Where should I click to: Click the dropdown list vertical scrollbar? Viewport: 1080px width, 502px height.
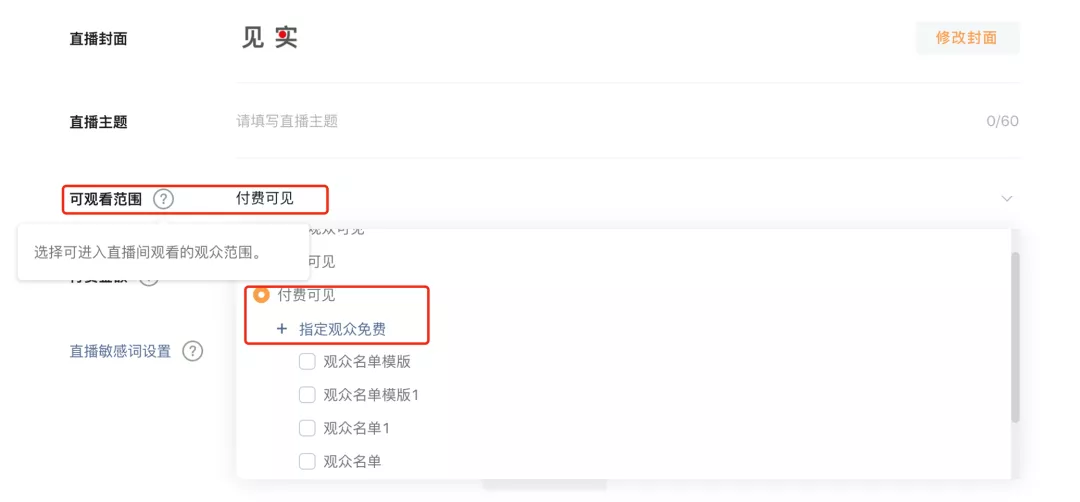click(1015, 336)
